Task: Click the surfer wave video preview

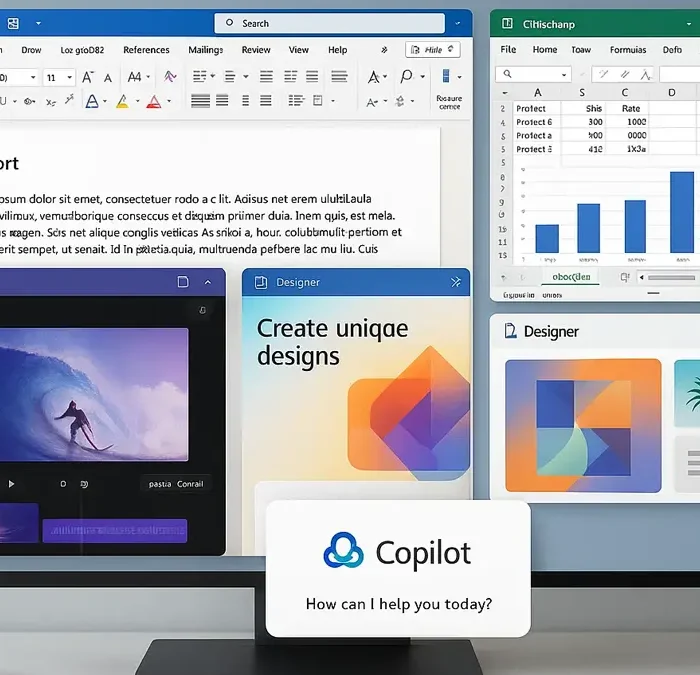Action: pos(93,395)
